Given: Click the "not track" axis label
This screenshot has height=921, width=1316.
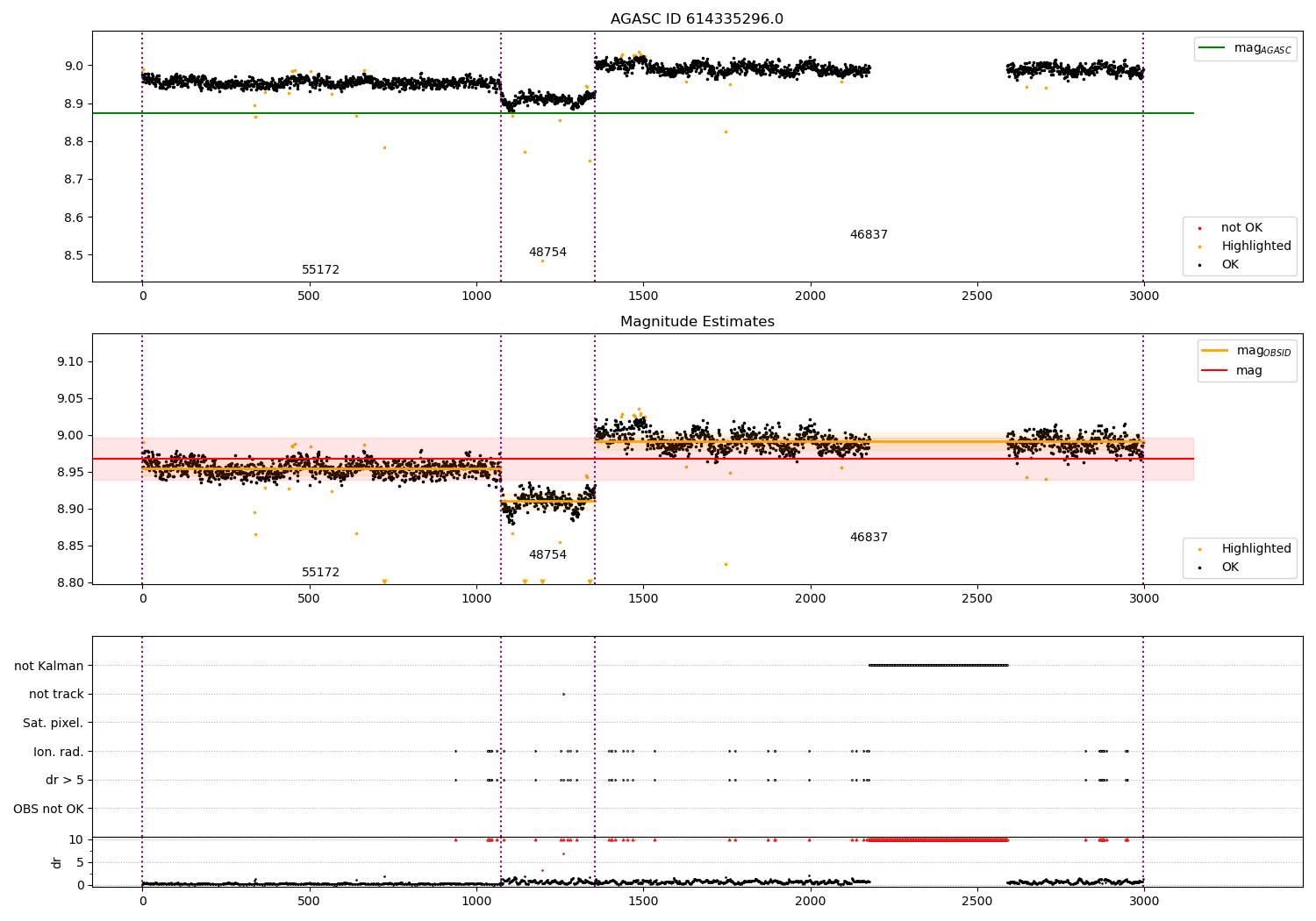Looking at the screenshot, I should click(x=56, y=695).
